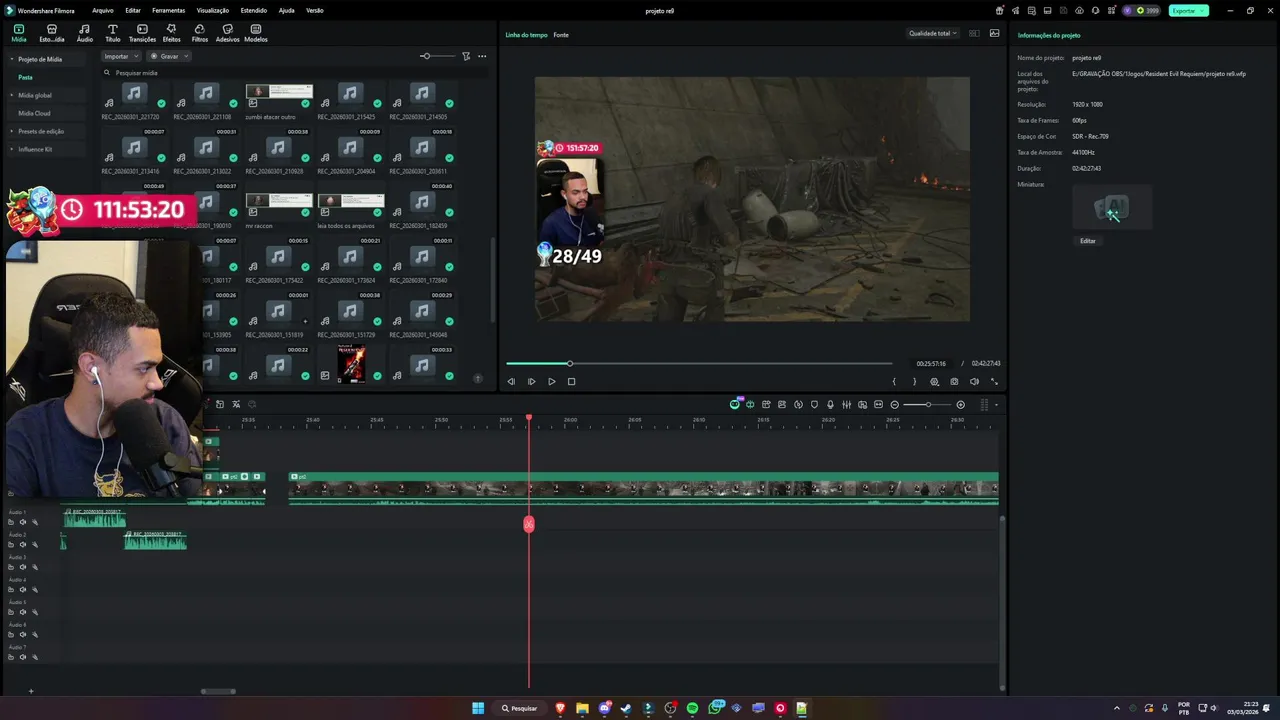The image size is (1280, 720).
Task: Mute the Áudio 3 track
Action: coord(22,567)
